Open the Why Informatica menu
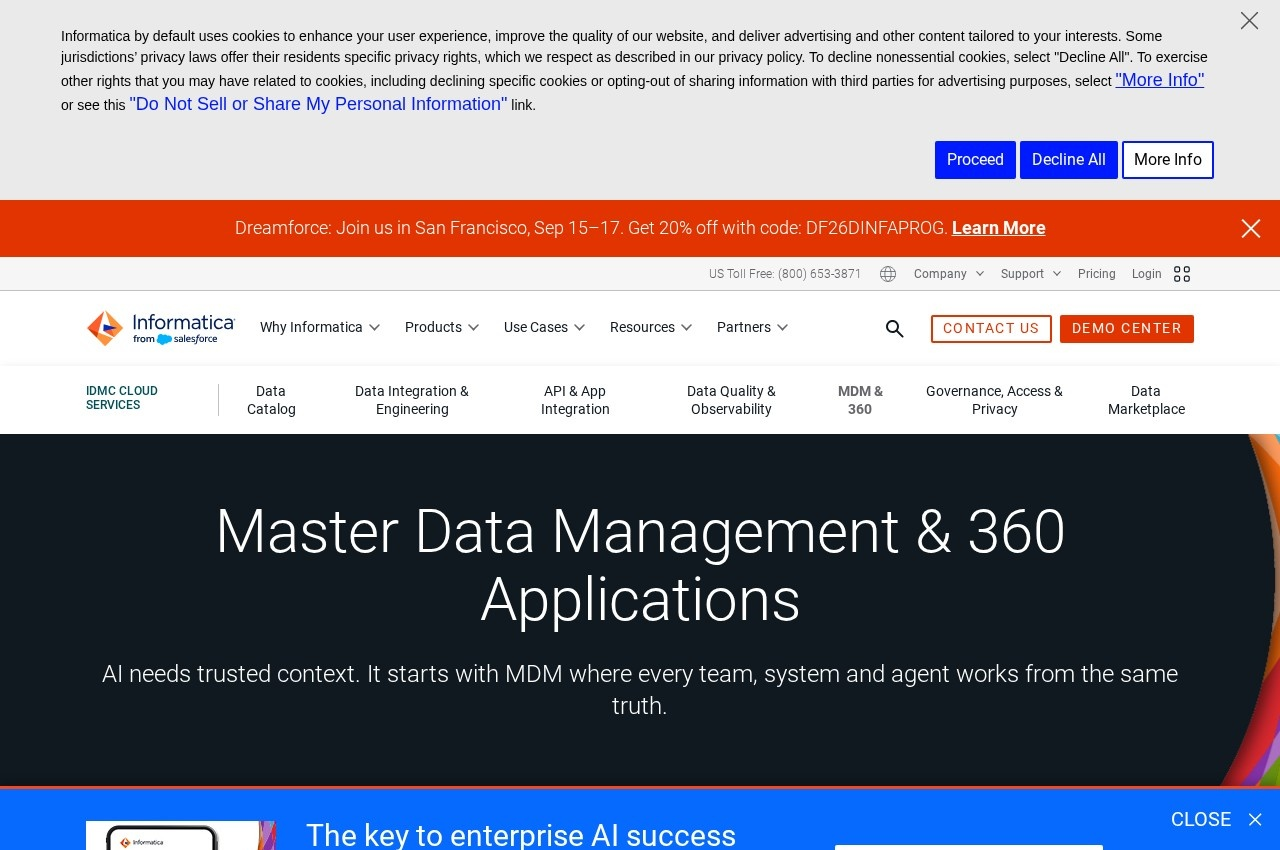 coord(320,327)
